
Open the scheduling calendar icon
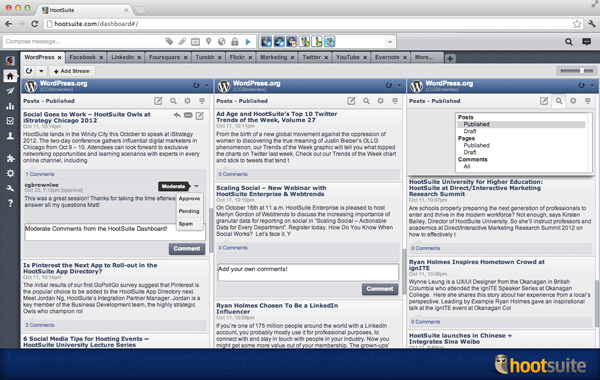point(195,41)
